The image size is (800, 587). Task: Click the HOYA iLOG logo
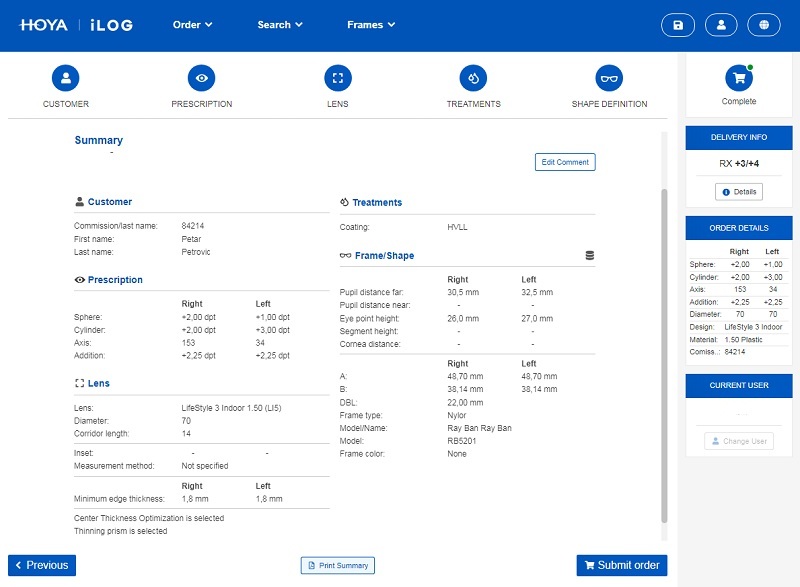pos(76,25)
